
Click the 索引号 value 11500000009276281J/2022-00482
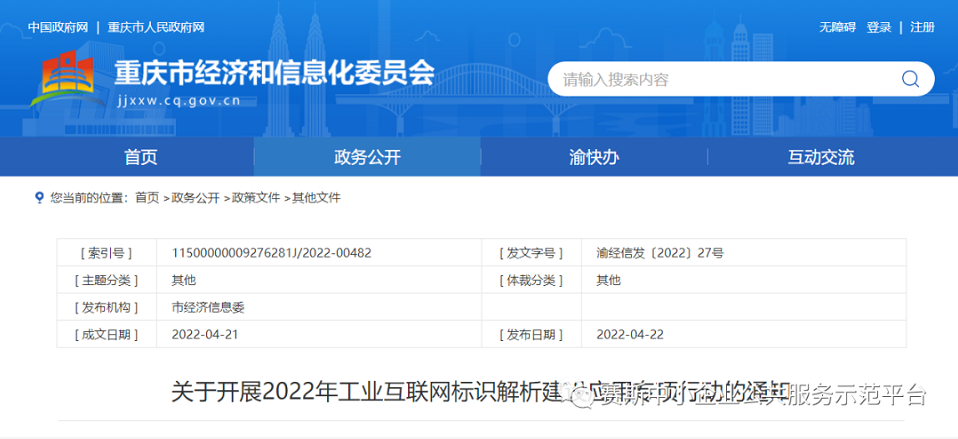pos(271,253)
